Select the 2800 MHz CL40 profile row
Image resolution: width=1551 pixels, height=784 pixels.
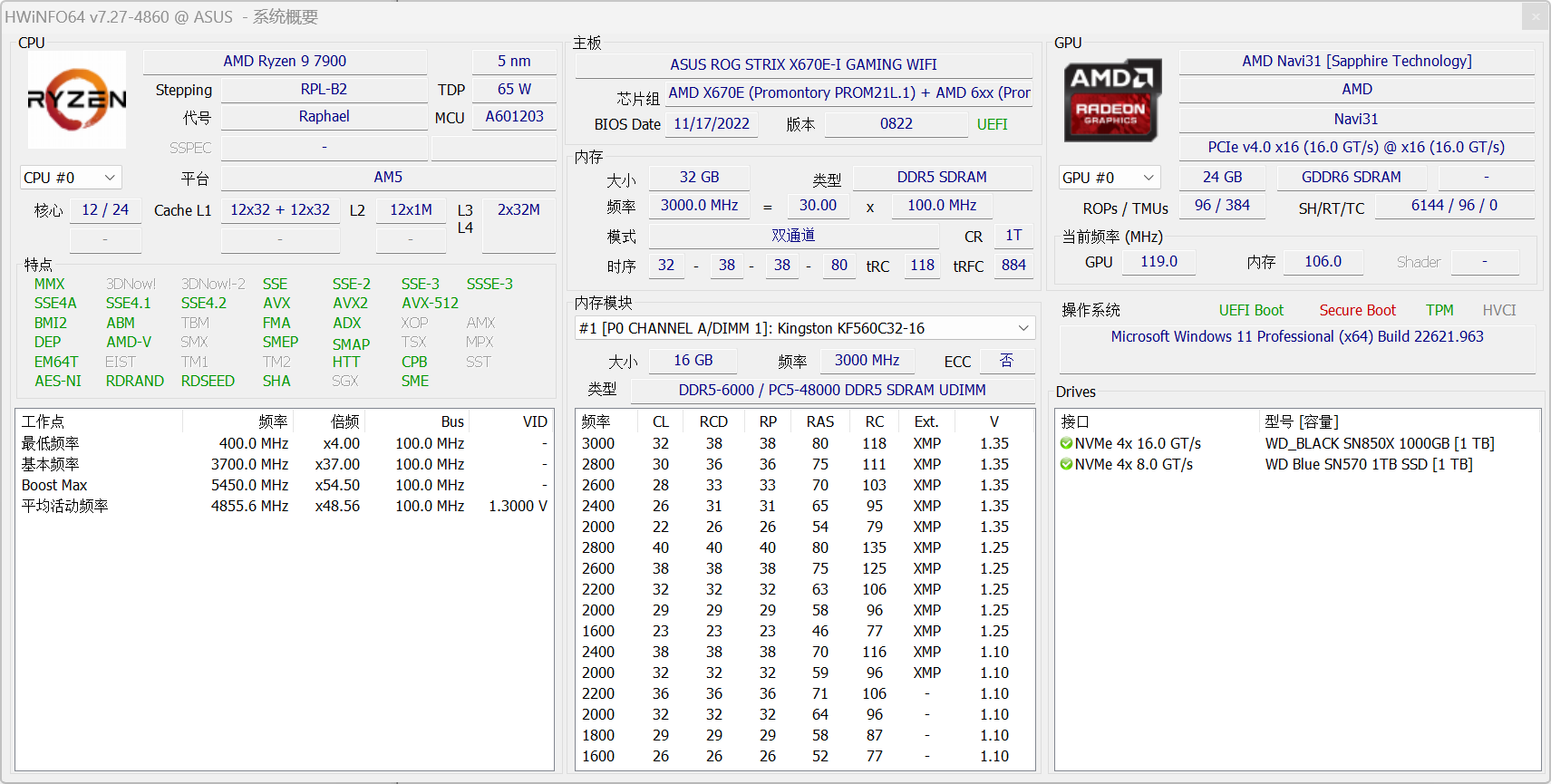pyautogui.click(x=805, y=547)
